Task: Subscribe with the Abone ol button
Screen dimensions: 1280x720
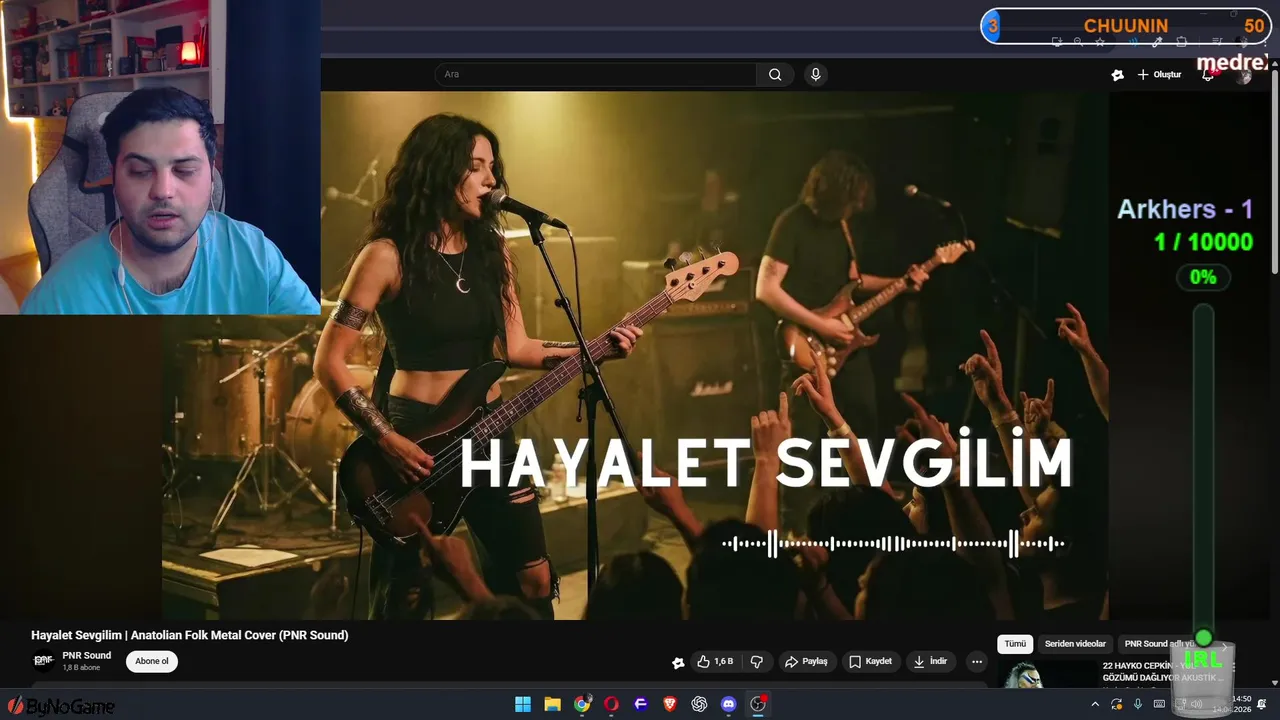Action: (152, 661)
